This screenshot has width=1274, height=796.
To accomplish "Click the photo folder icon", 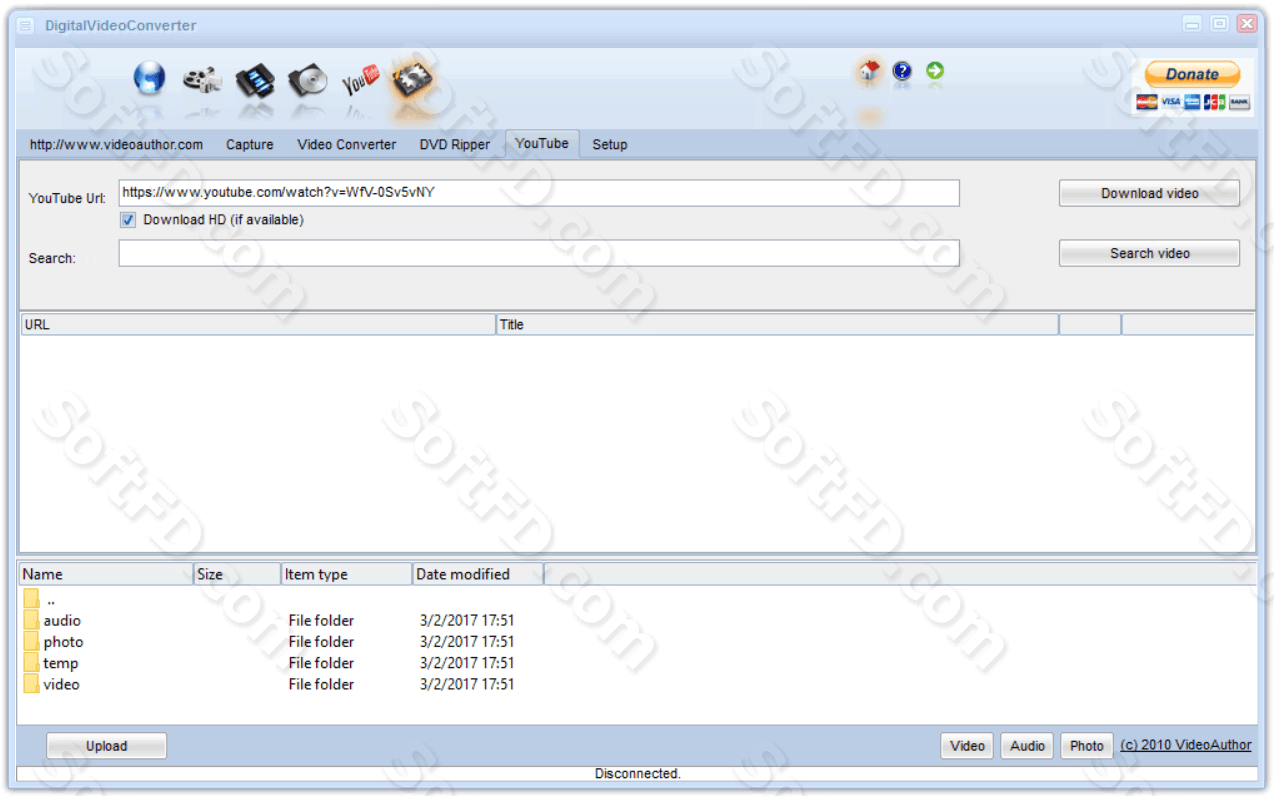I will pos(31,641).
